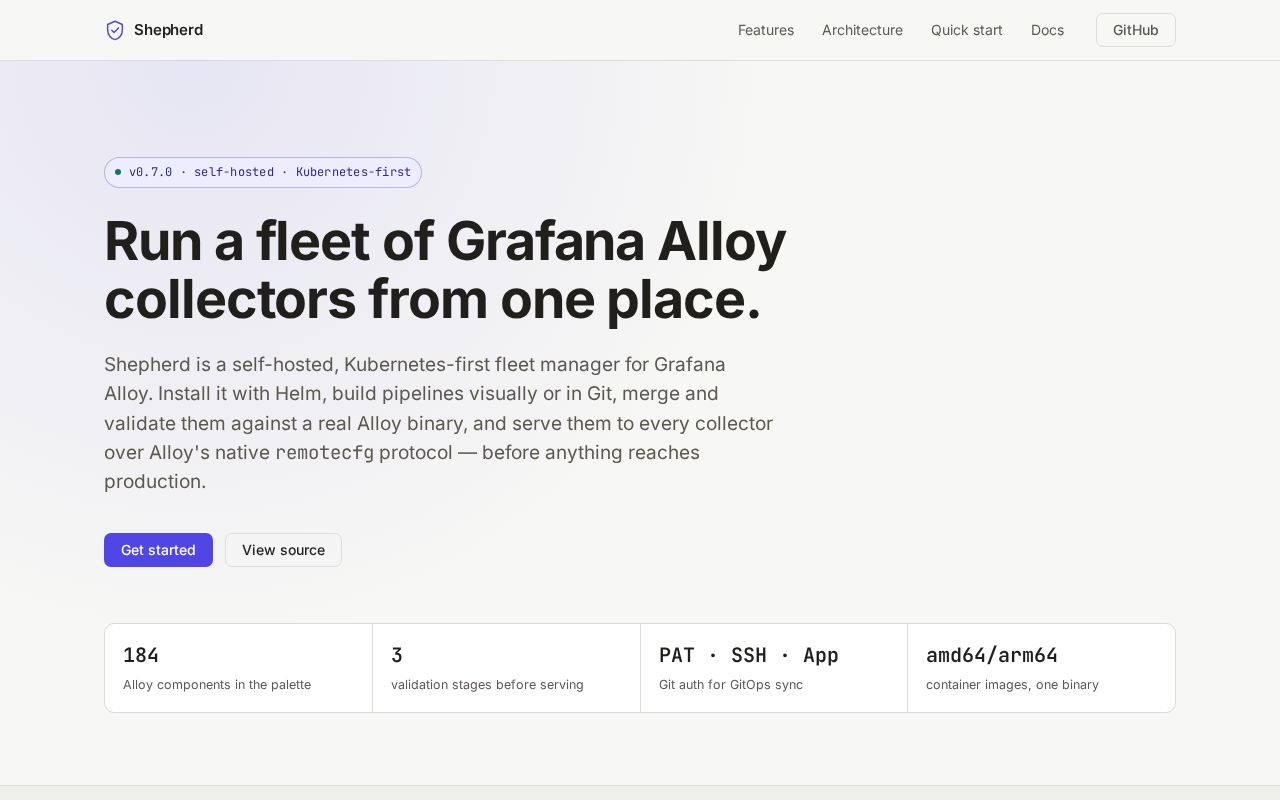Click 'validation stages before serving' label
This screenshot has height=800, width=1280.
pos(487,685)
